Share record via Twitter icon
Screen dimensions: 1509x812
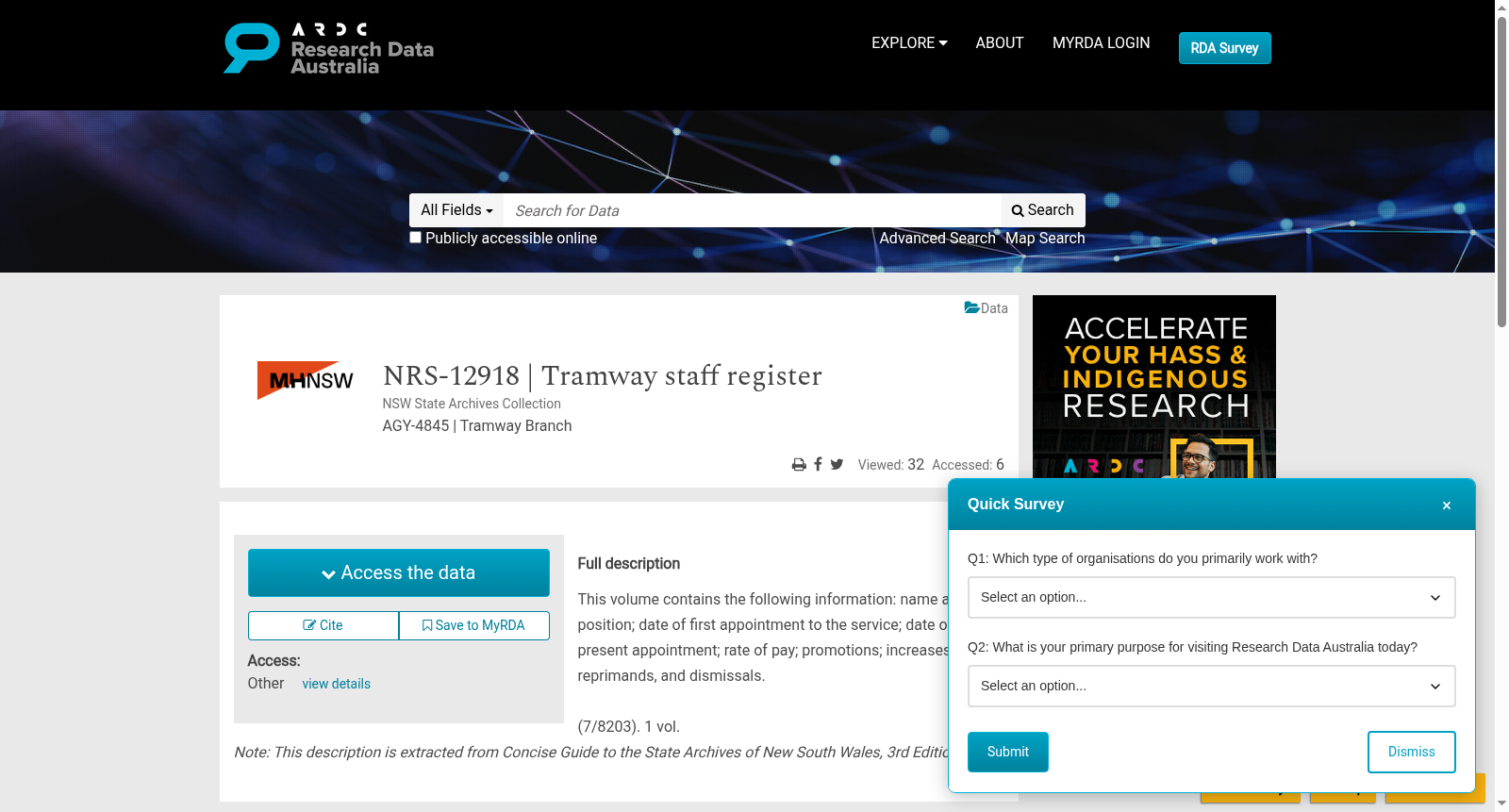pos(837,464)
